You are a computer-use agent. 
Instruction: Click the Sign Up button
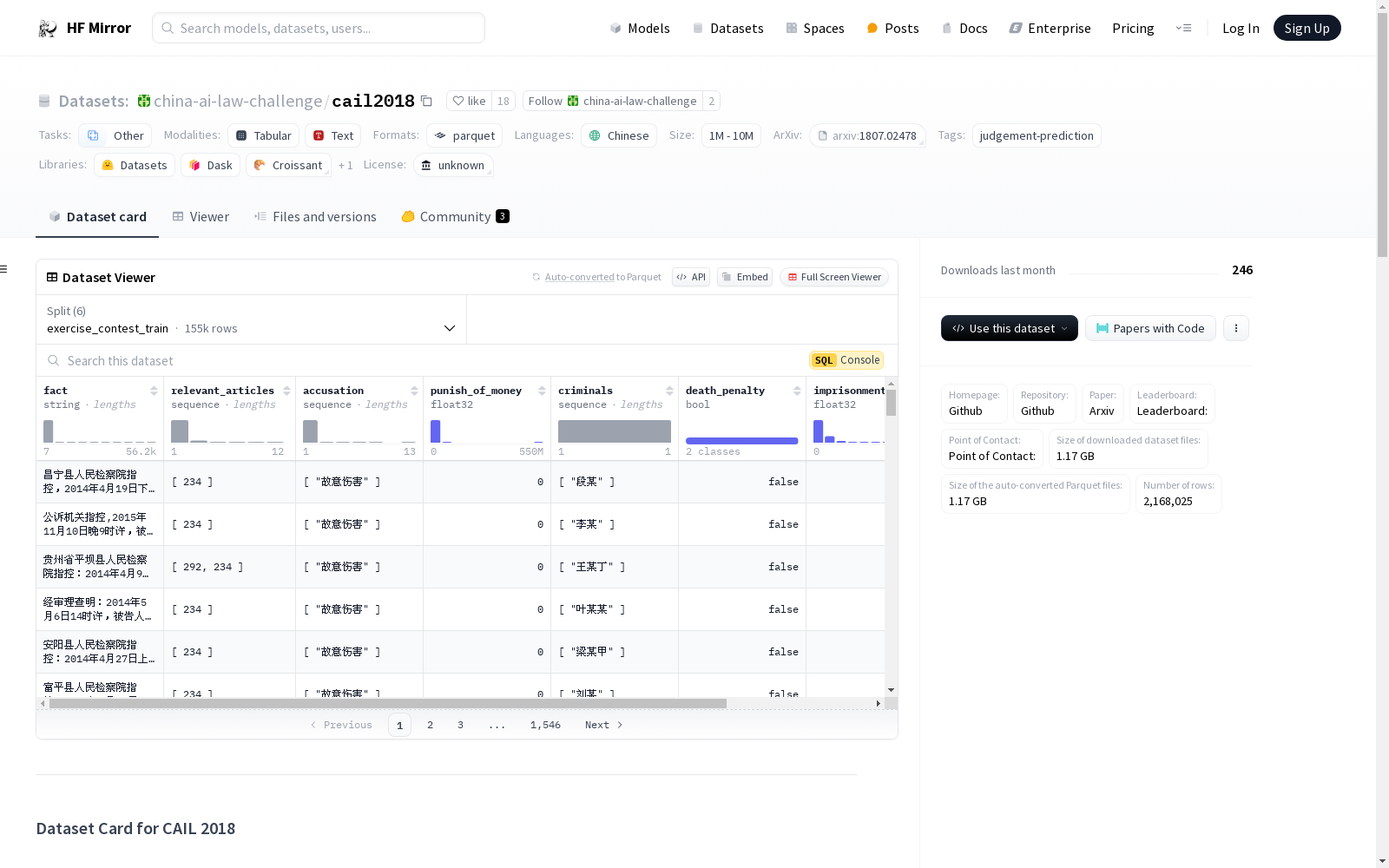[1307, 28]
